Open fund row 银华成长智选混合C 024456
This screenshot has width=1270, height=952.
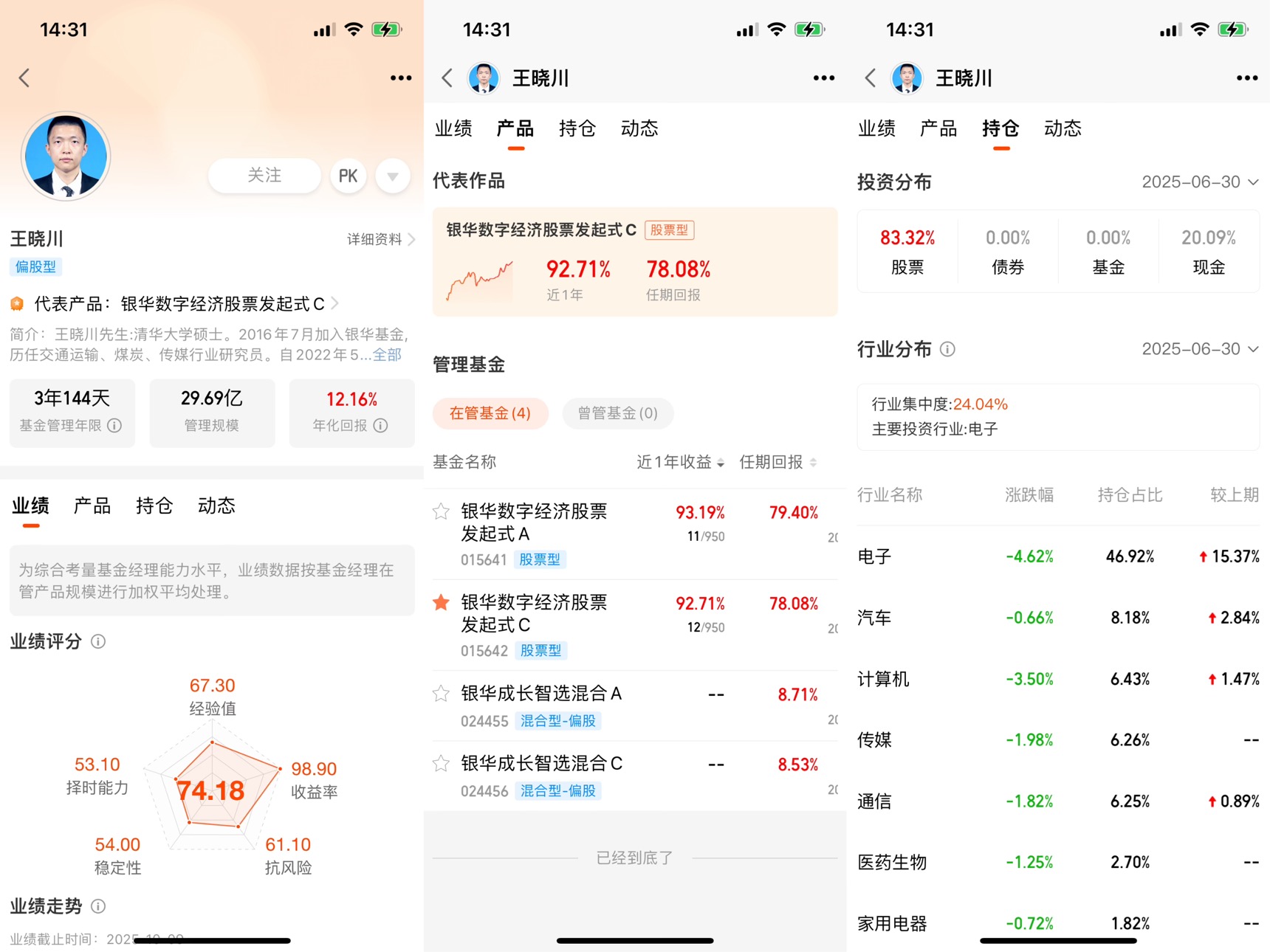tap(635, 776)
